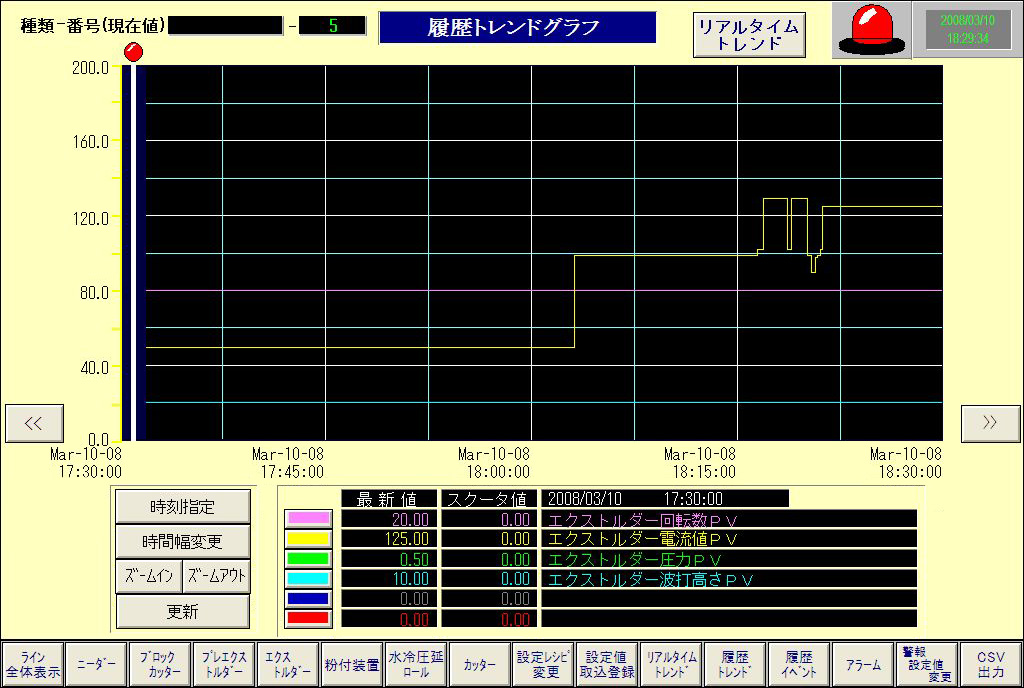Click the 時刻指定 button
Viewport: 1024px width, 688px height.
click(182, 507)
